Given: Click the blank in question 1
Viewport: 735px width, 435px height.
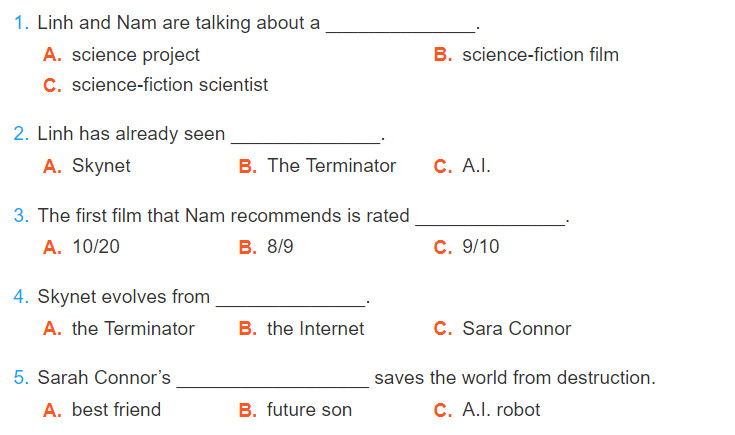Looking at the screenshot, I should (x=401, y=26).
